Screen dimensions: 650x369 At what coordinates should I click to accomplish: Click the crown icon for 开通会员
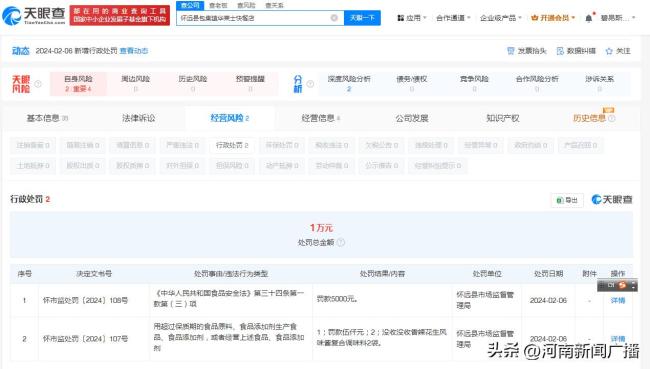point(534,18)
